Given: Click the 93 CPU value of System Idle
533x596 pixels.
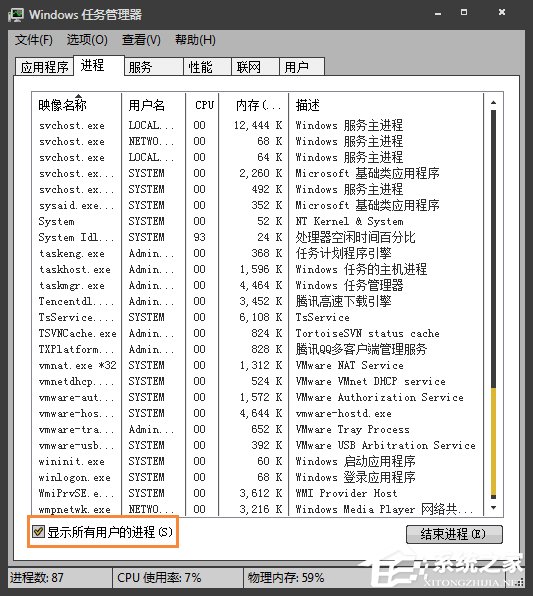Looking at the screenshot, I should (199, 237).
